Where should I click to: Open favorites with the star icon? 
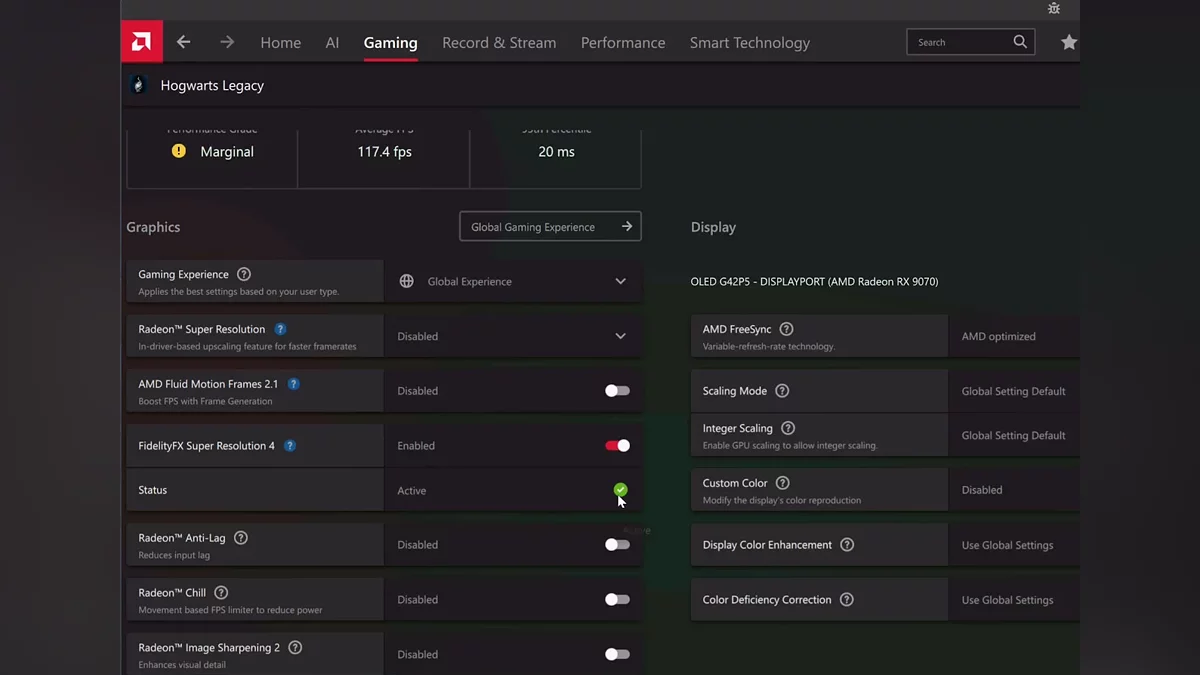(1069, 42)
